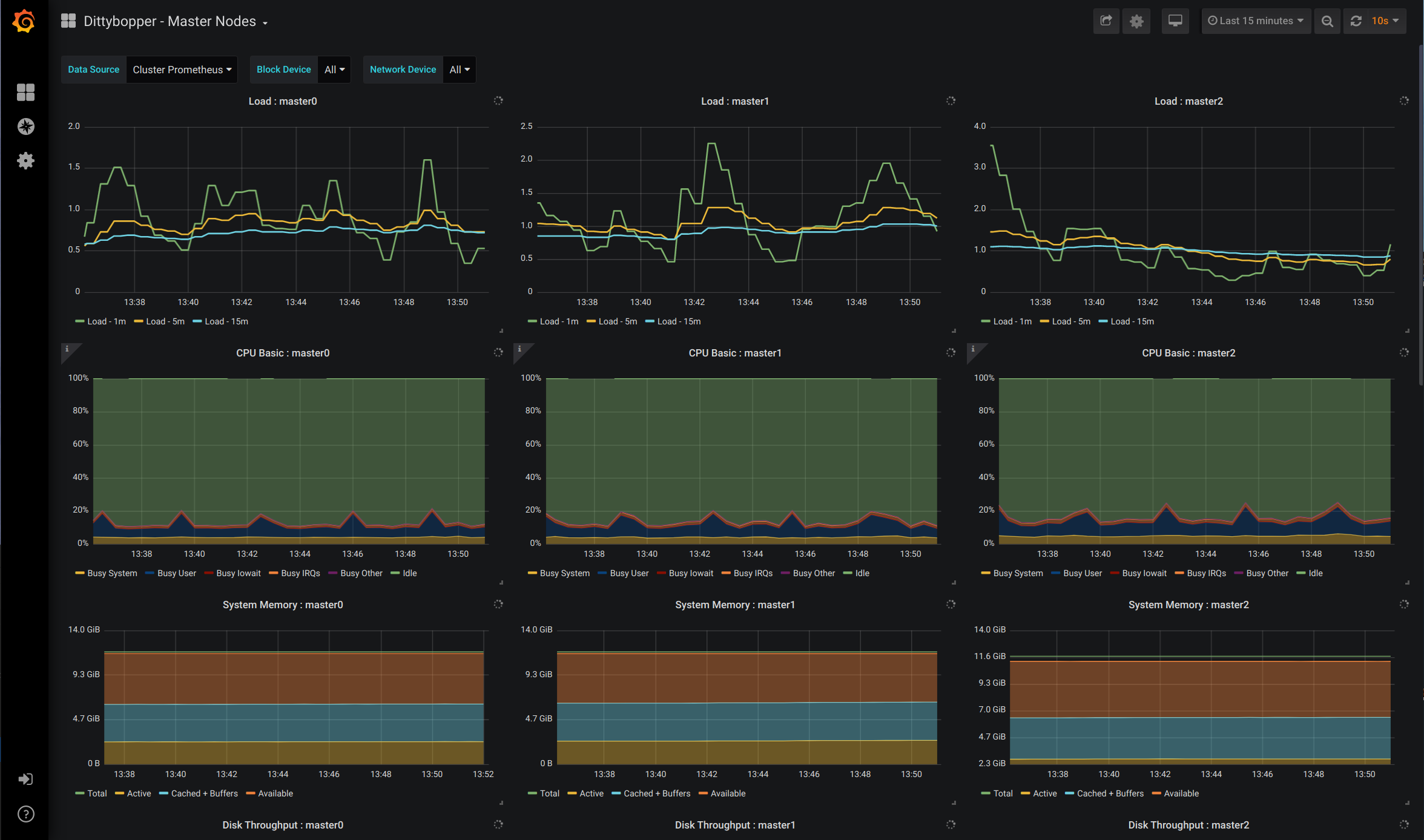Open the Load : master2 panel title menu
The width and height of the screenshot is (1424, 840).
pos(1188,101)
